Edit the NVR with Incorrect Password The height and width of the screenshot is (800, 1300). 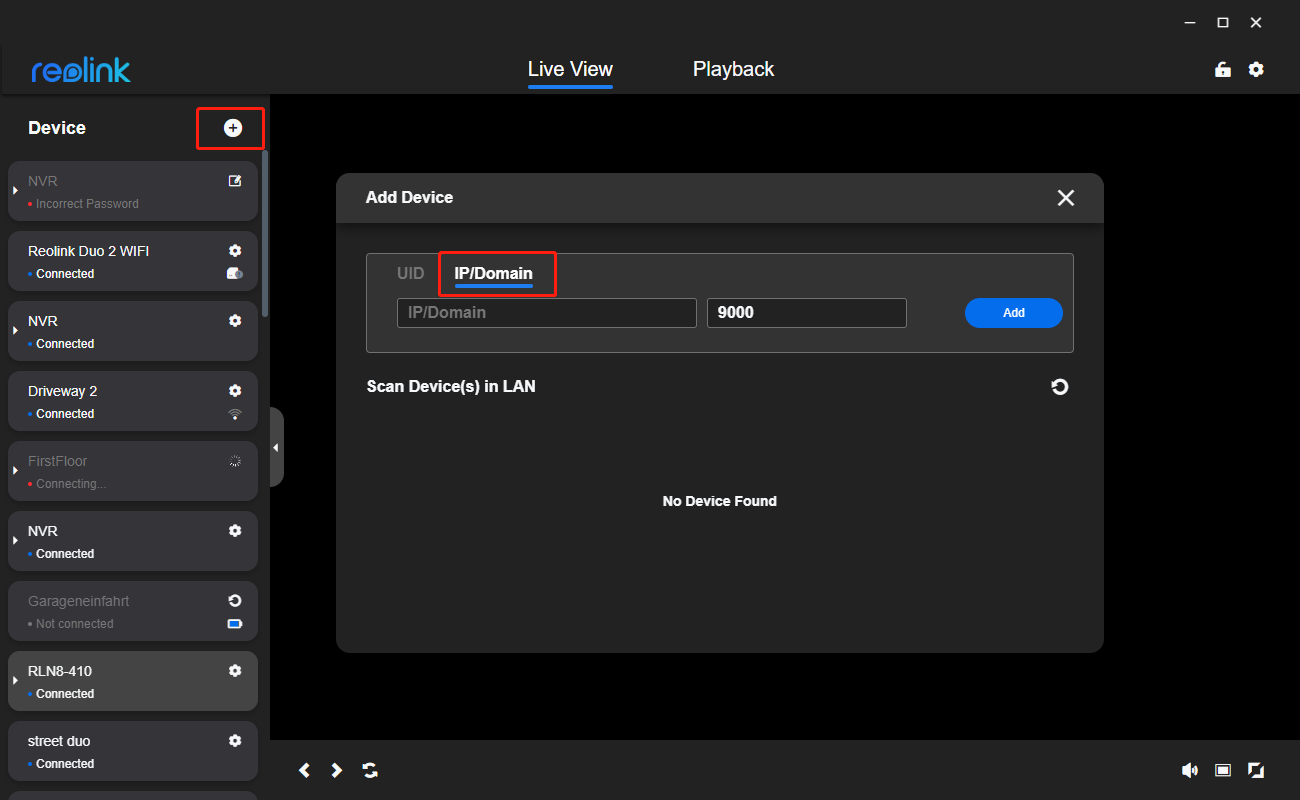click(x=235, y=181)
